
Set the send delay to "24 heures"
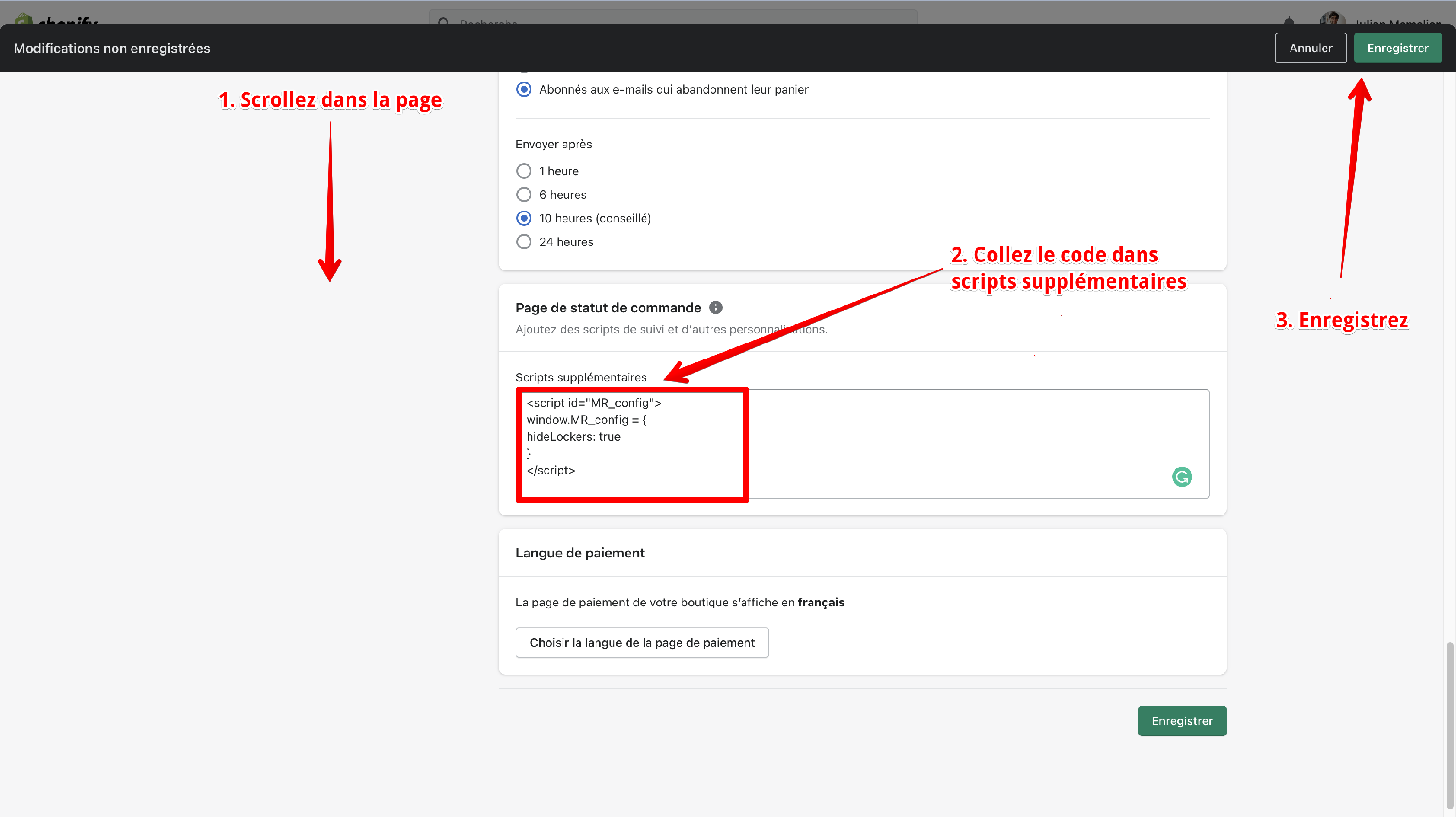tap(524, 242)
